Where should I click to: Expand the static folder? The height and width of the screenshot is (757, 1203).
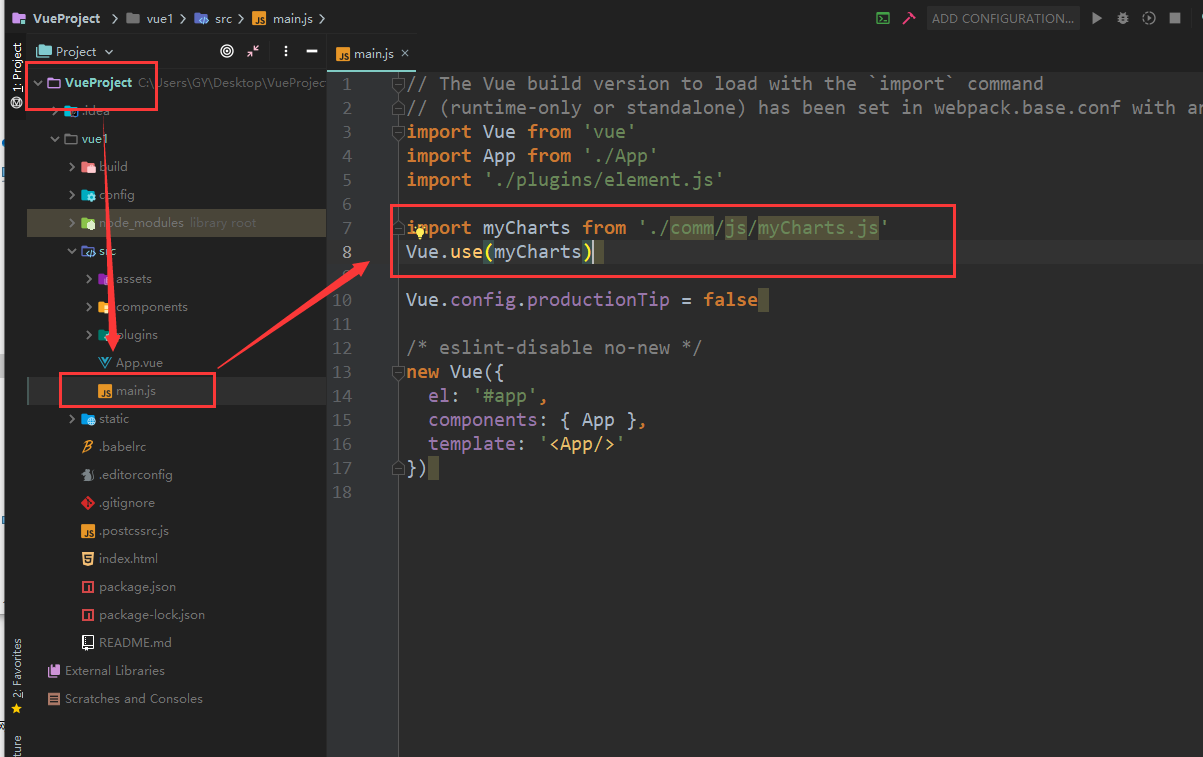point(72,419)
